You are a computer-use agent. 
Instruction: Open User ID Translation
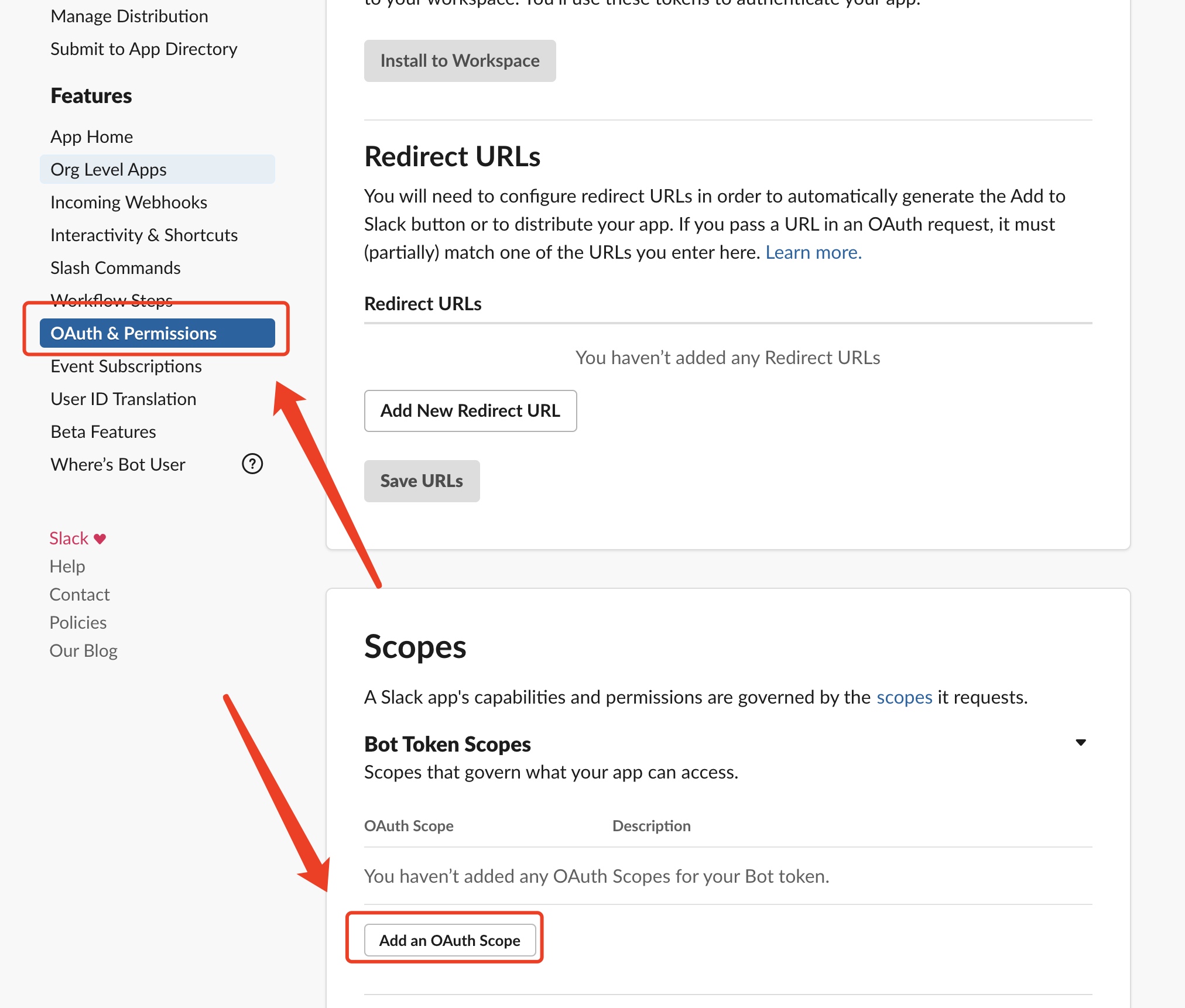point(123,399)
